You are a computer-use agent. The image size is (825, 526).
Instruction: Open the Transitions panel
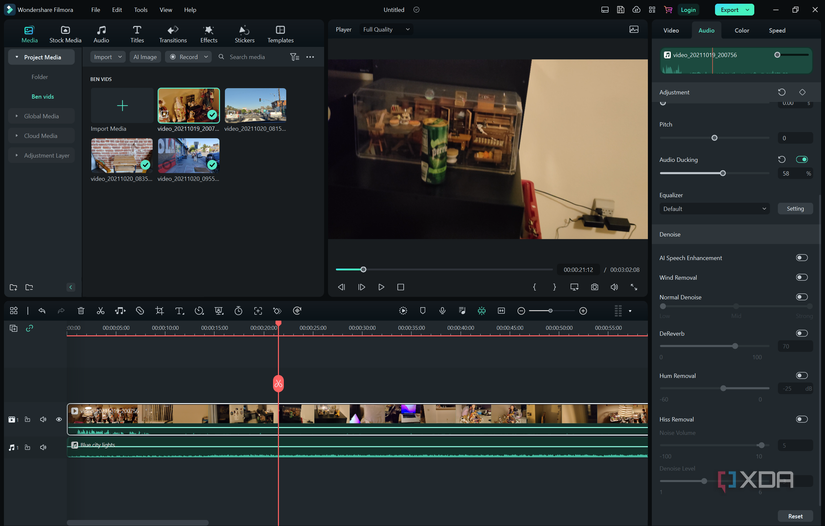click(173, 34)
